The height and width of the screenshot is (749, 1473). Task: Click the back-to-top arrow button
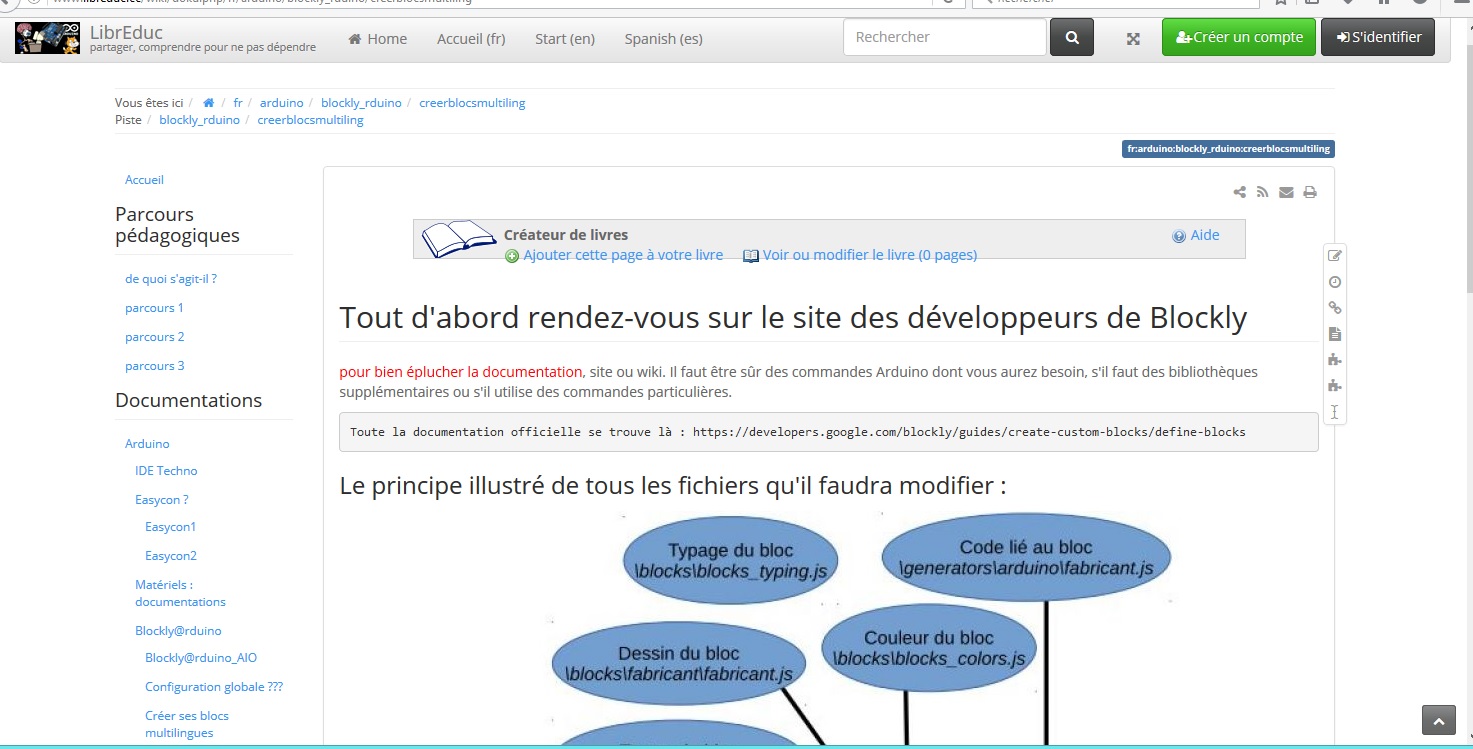1439,720
